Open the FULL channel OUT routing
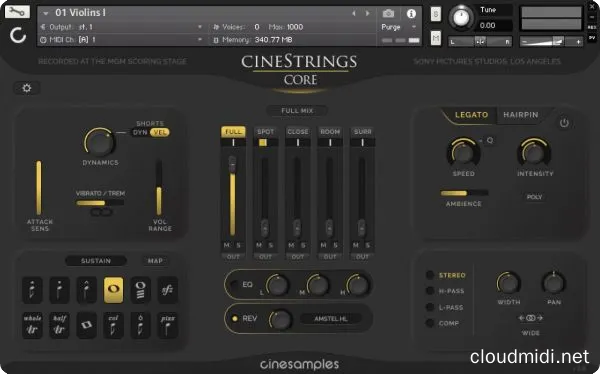The height and width of the screenshot is (374, 600). tap(233, 257)
